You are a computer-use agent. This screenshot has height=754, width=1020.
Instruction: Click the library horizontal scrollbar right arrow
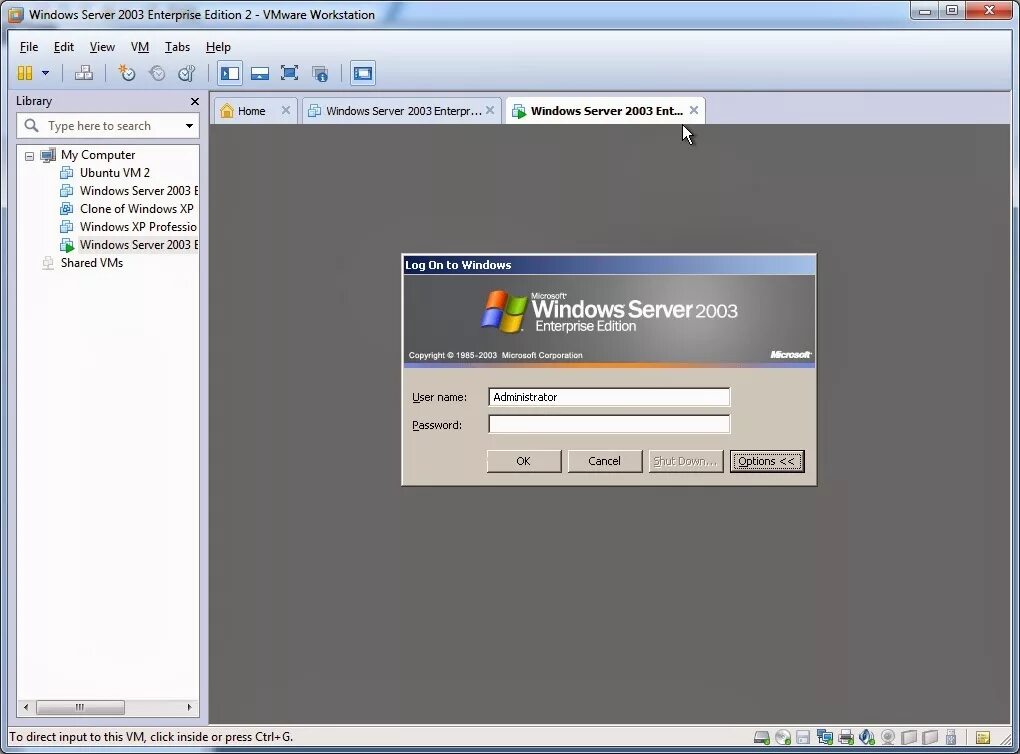click(x=189, y=707)
